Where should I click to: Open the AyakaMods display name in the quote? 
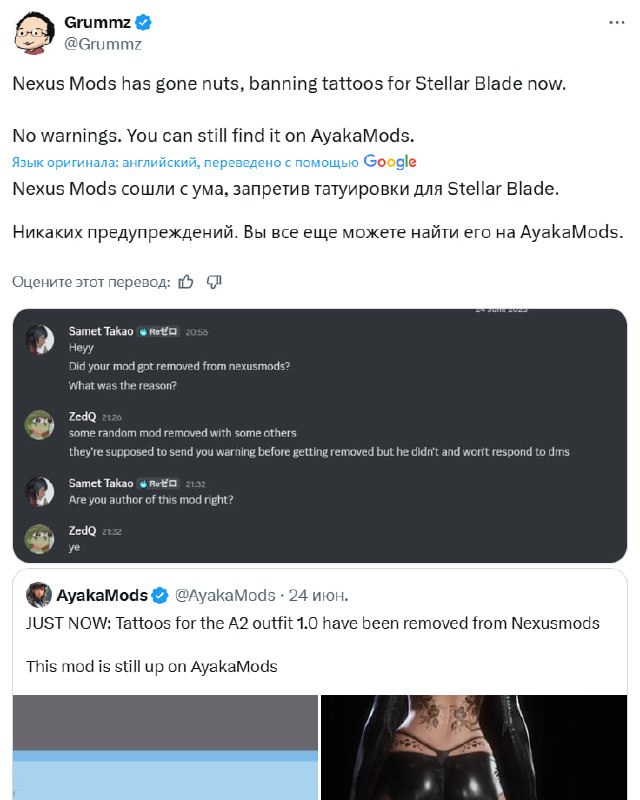point(101,595)
